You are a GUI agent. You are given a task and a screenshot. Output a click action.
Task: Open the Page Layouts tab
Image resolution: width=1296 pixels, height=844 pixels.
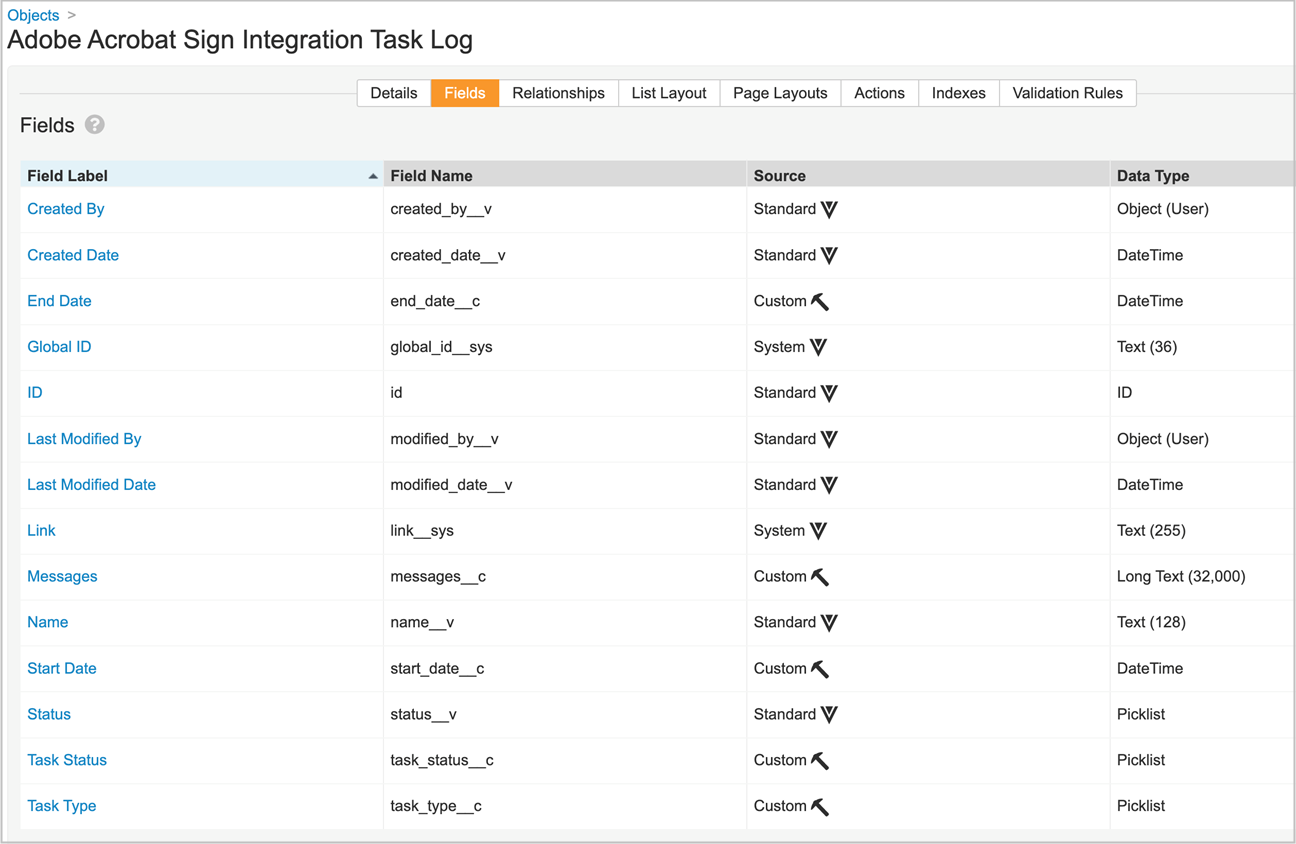(x=780, y=93)
